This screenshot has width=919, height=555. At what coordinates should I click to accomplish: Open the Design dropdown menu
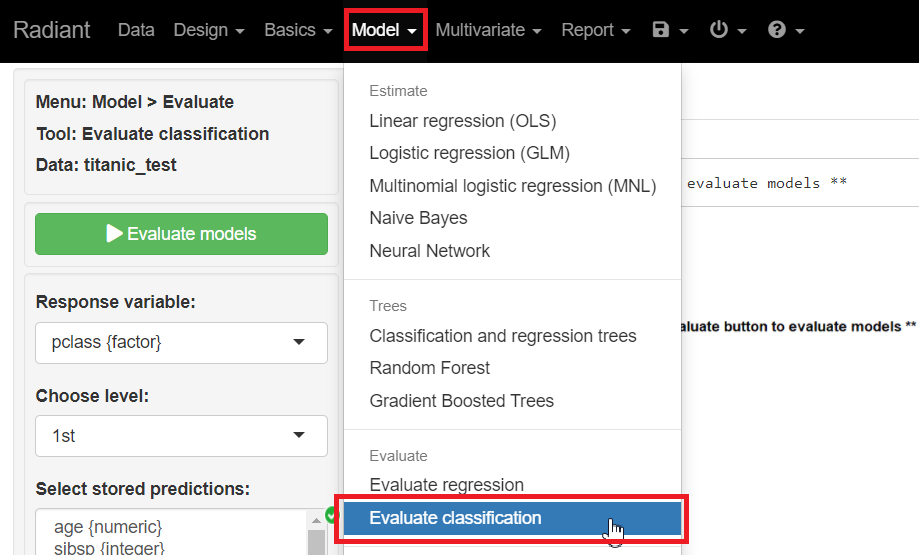pyautogui.click(x=208, y=30)
